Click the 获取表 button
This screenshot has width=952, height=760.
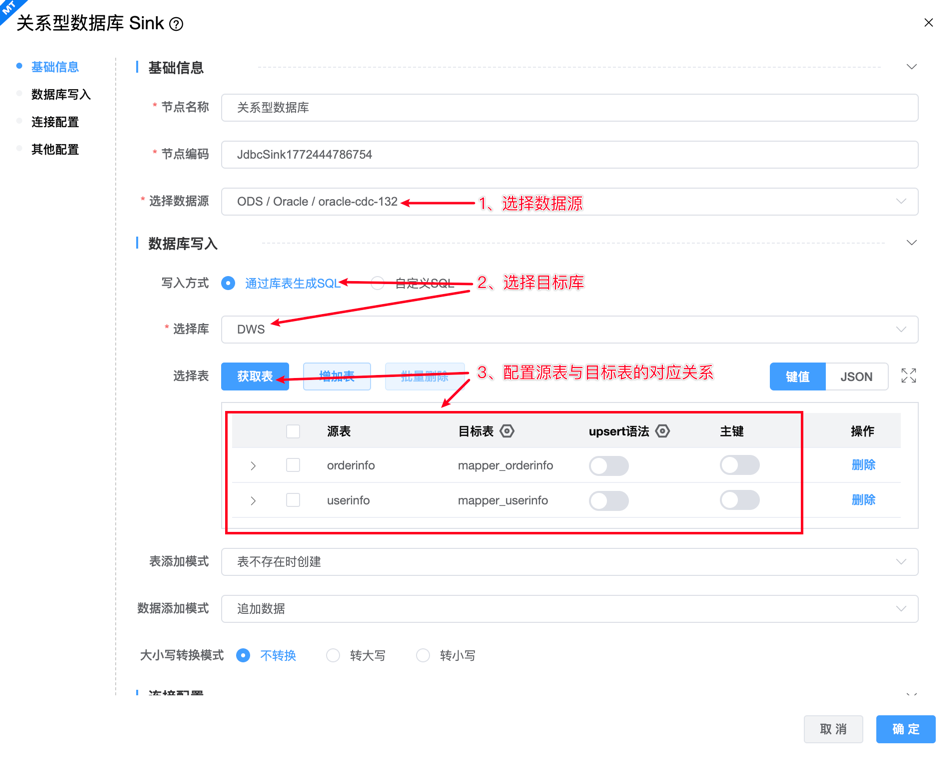(x=255, y=377)
